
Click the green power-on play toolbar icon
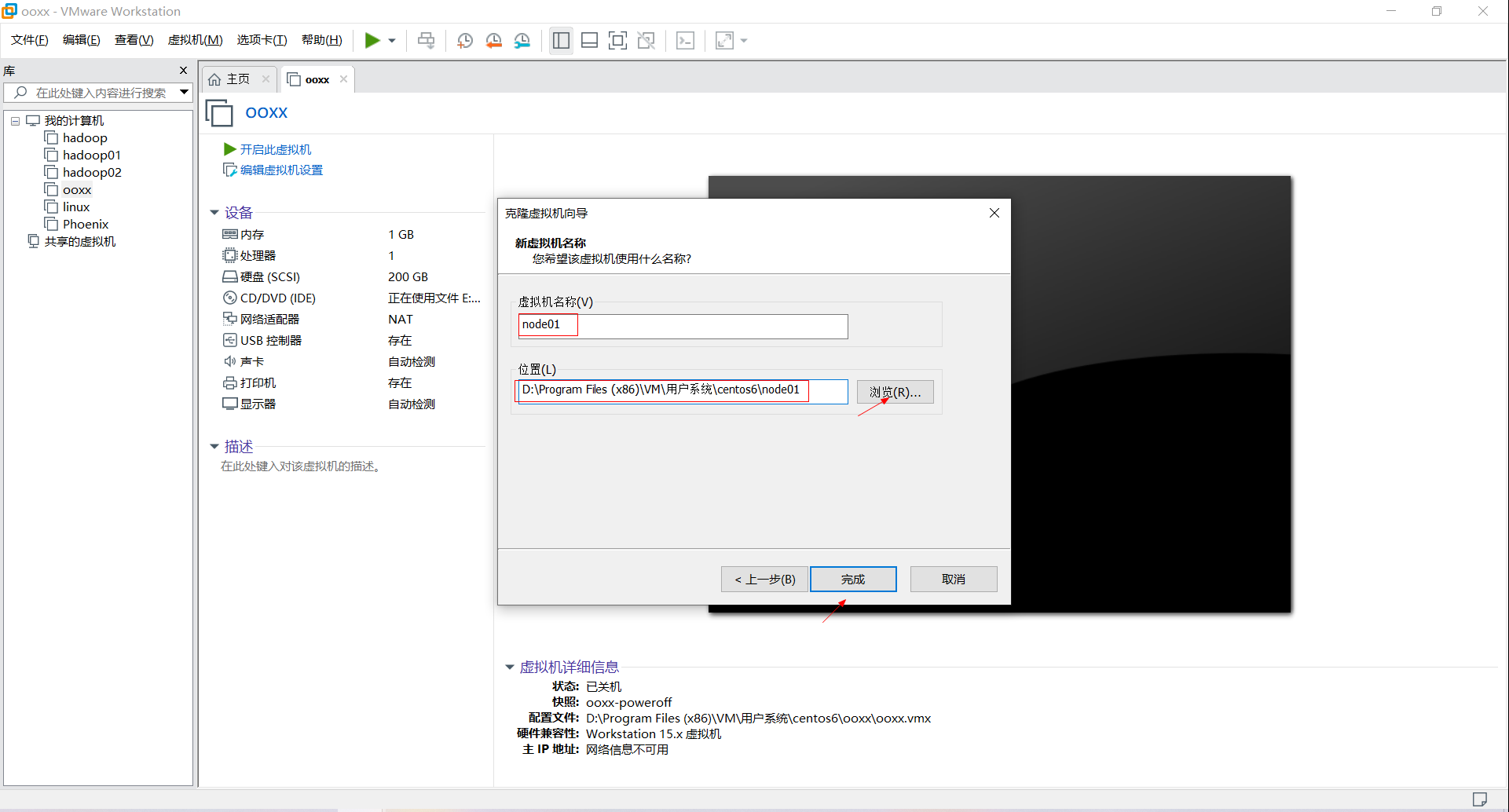pyautogui.click(x=372, y=40)
